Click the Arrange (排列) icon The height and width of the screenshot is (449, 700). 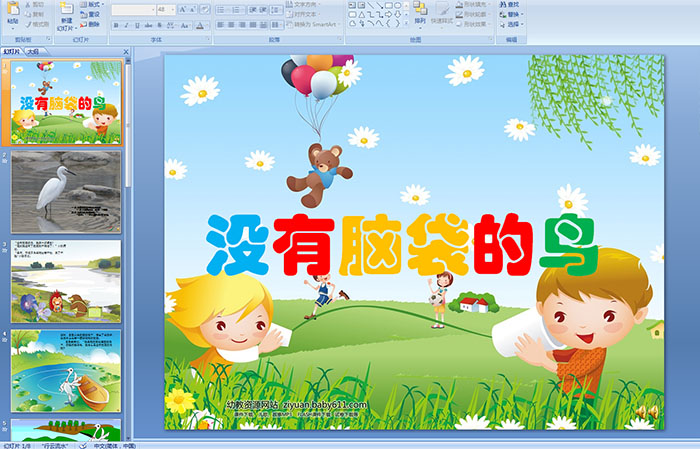click(x=419, y=13)
